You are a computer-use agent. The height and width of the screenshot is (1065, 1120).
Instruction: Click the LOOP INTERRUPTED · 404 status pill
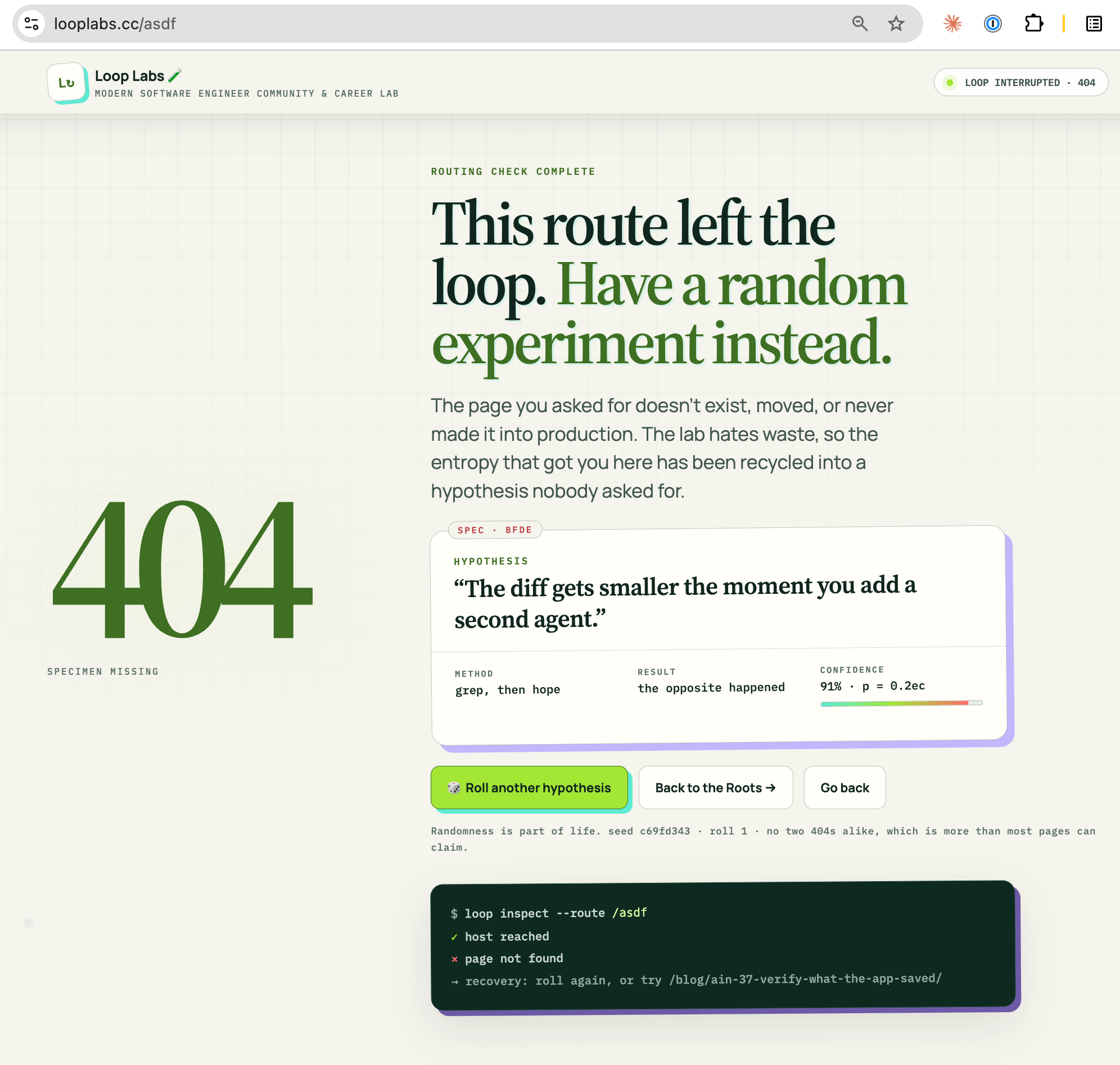tap(1020, 82)
